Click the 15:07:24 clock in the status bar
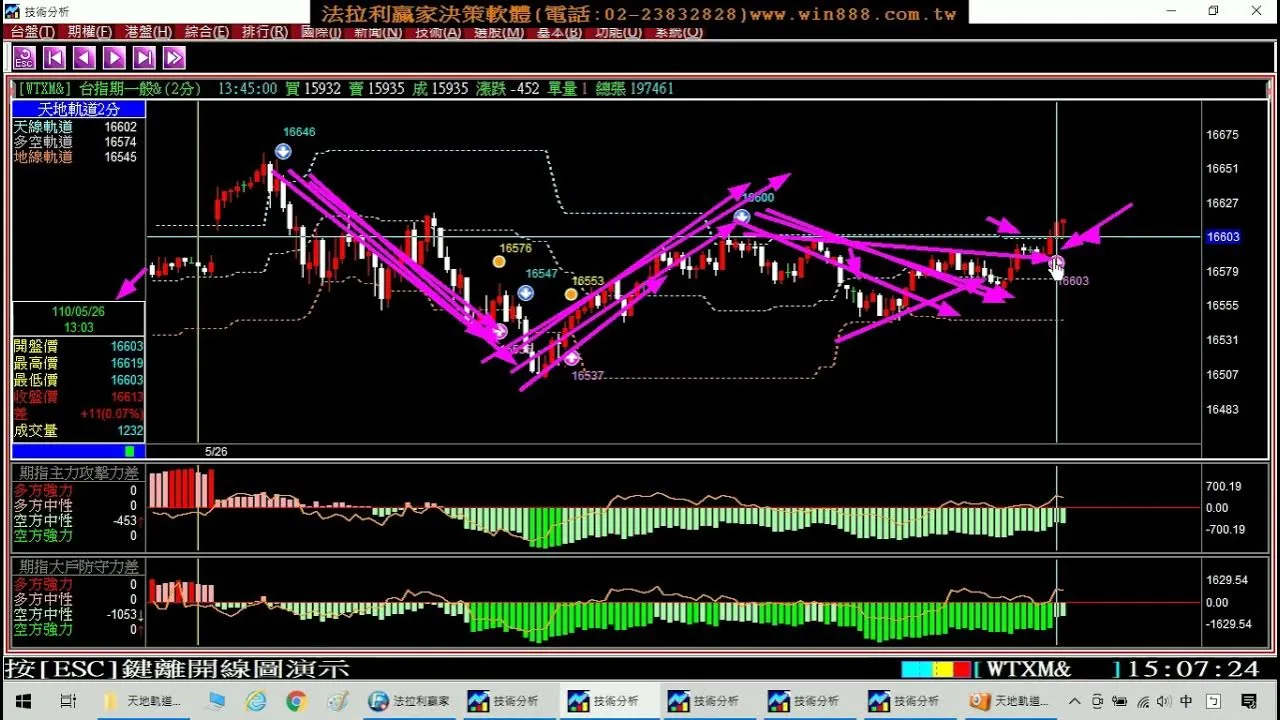Screen dimensions: 1280x720 pos(1195,670)
